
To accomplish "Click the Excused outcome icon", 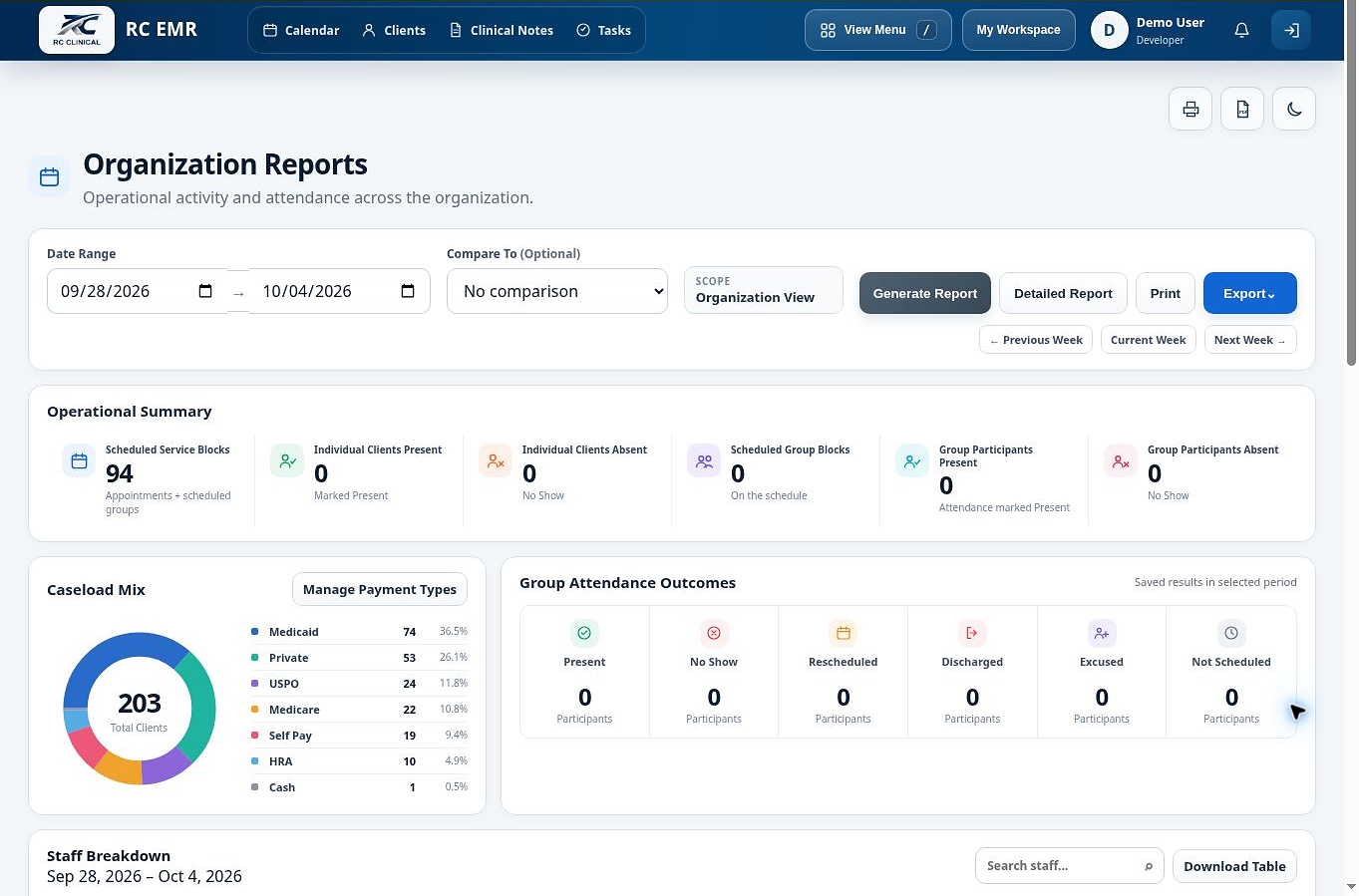I will click(1102, 633).
